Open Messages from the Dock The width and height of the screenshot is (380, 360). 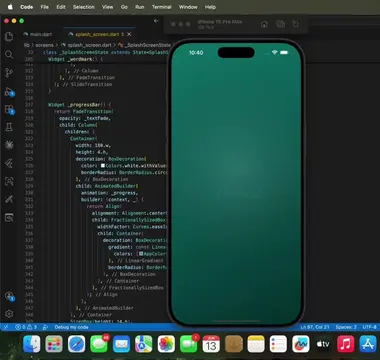[99, 344]
